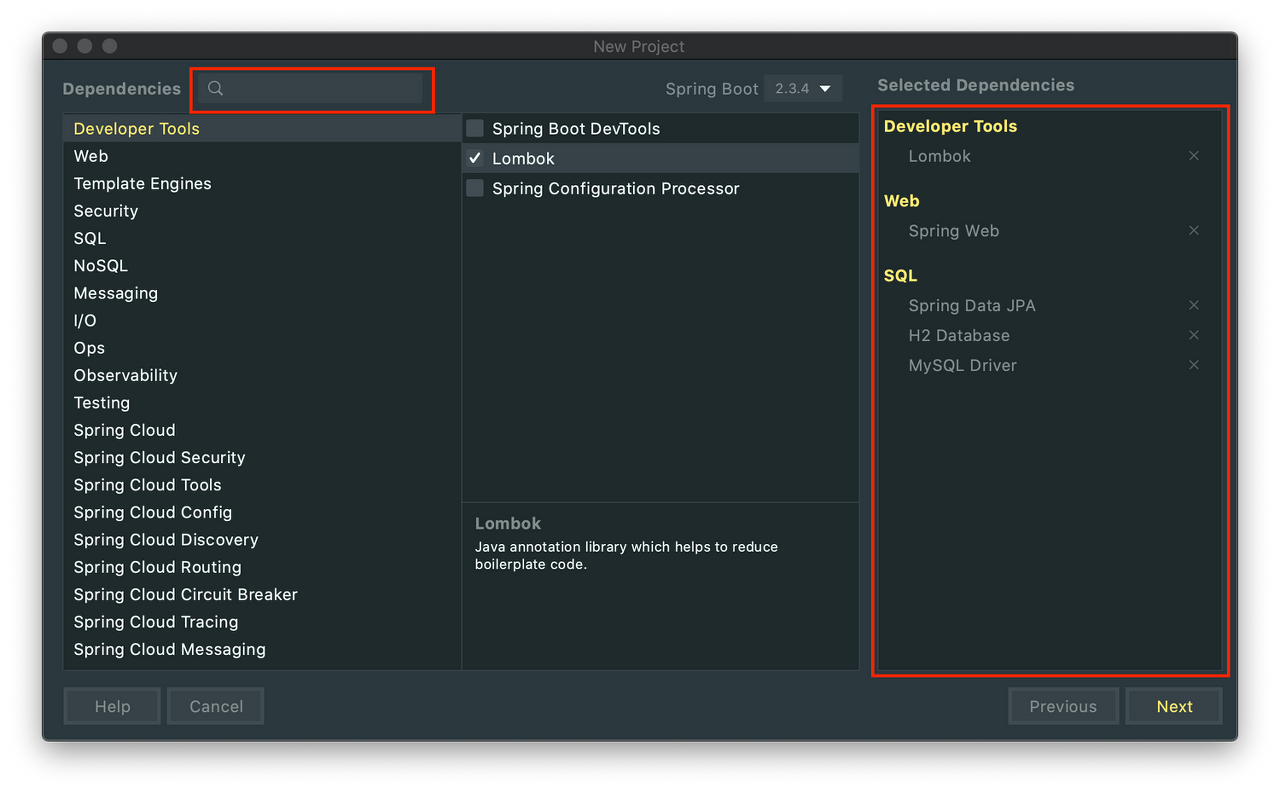This screenshot has height=793, width=1280.
Task: Remove H2 Database from selected dependencies
Action: (1193, 336)
